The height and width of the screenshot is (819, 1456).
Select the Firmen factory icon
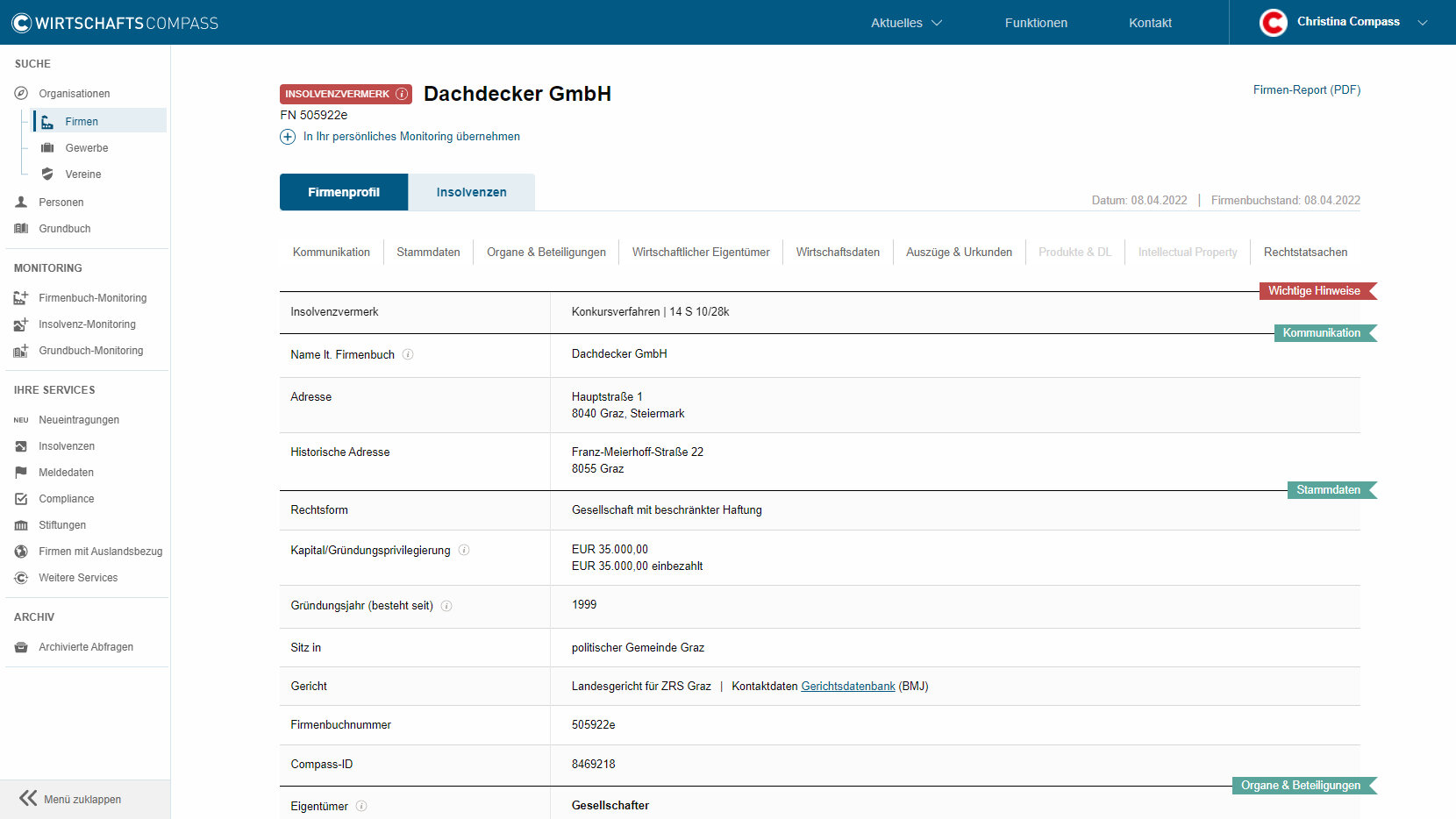click(x=47, y=122)
